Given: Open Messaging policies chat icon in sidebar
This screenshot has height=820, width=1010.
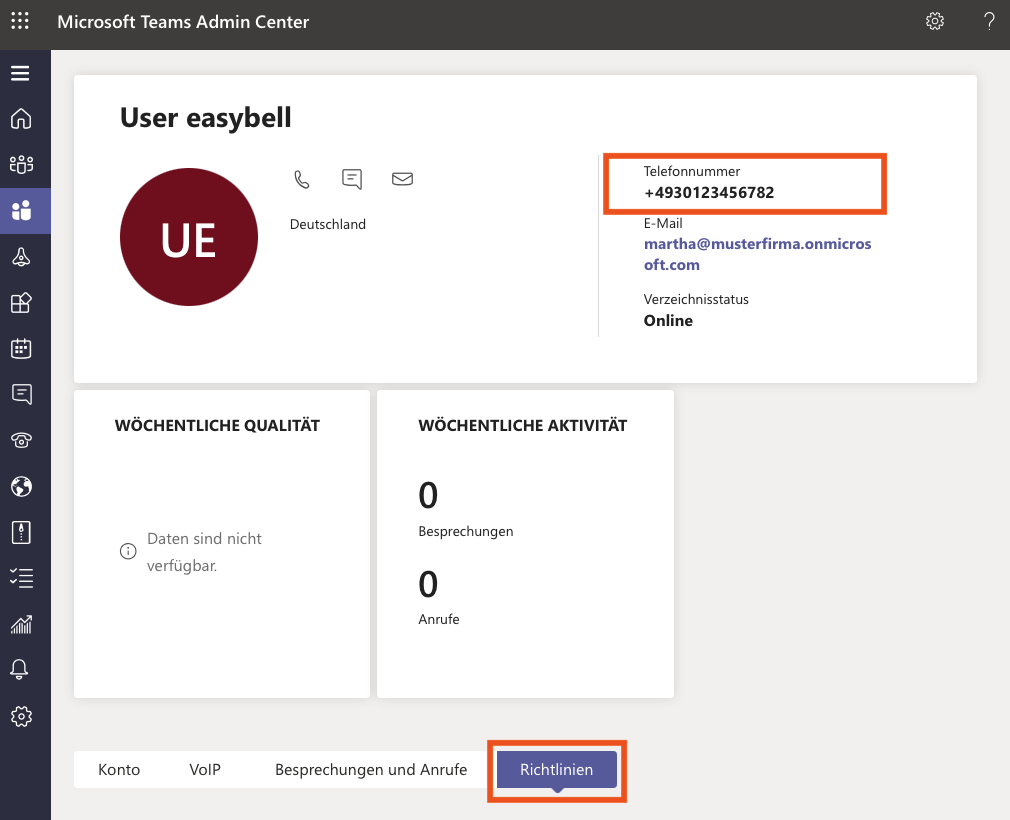Looking at the screenshot, I should 21,394.
